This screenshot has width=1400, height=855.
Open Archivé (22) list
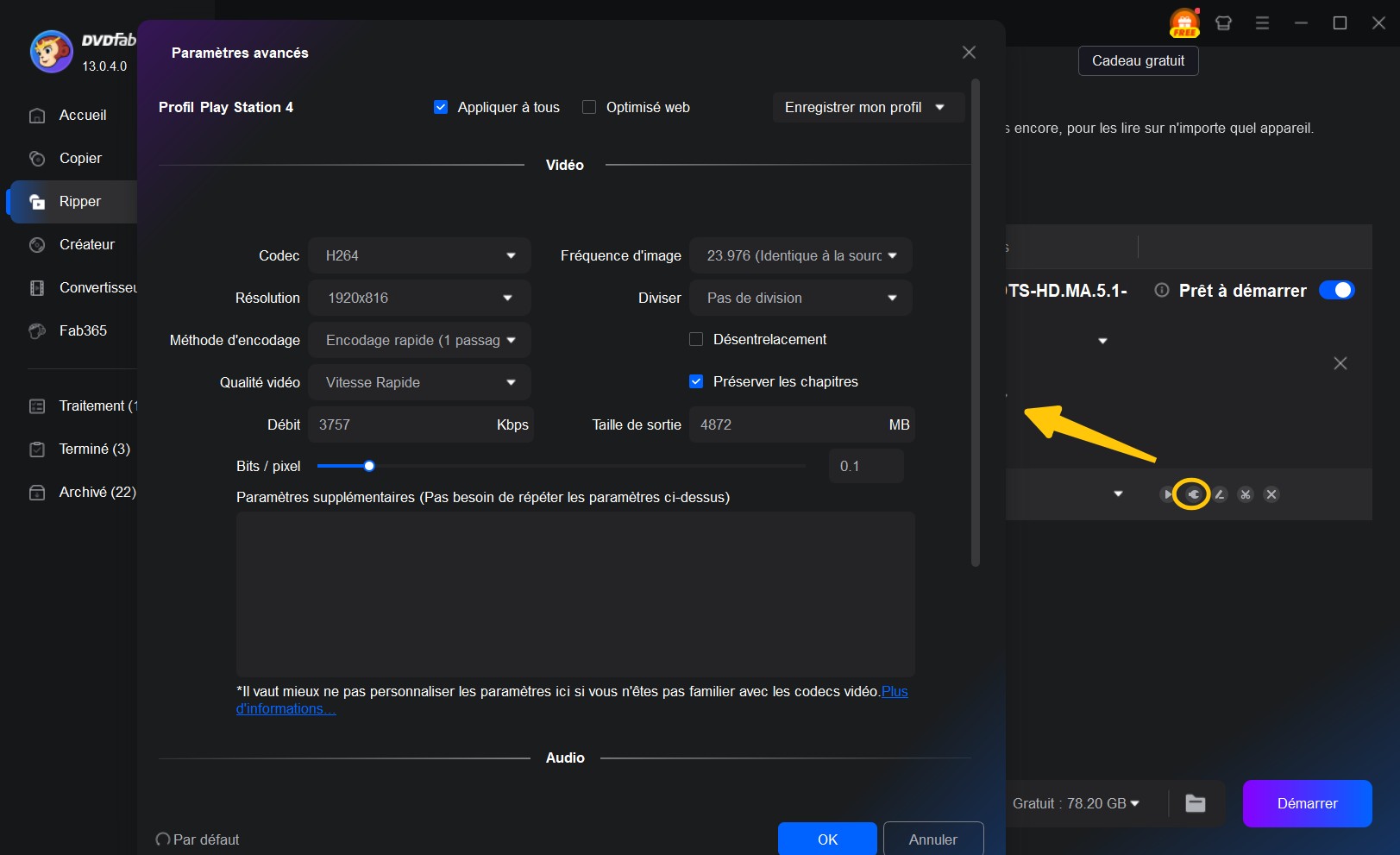tap(97, 492)
